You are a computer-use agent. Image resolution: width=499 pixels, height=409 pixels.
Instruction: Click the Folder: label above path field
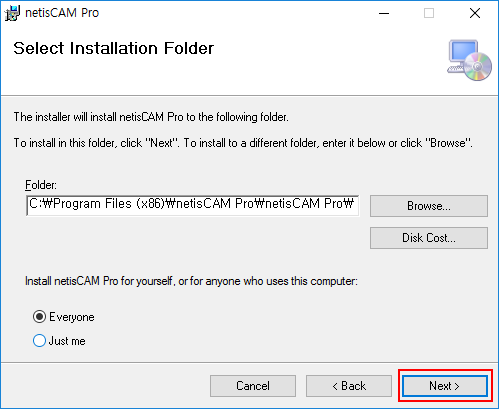[x=41, y=185]
